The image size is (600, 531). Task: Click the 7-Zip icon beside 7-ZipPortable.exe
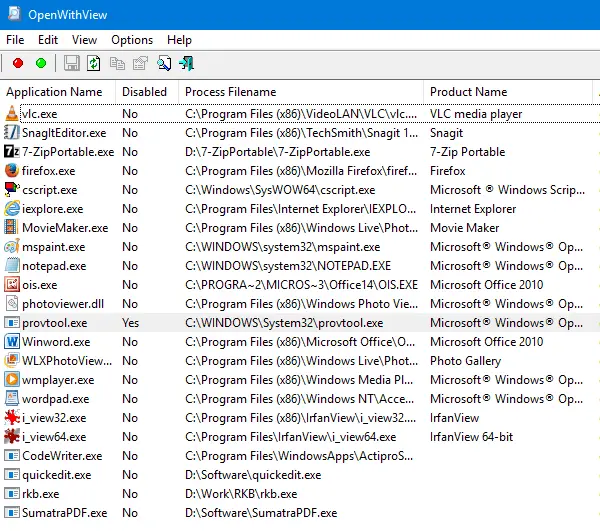coord(11,151)
